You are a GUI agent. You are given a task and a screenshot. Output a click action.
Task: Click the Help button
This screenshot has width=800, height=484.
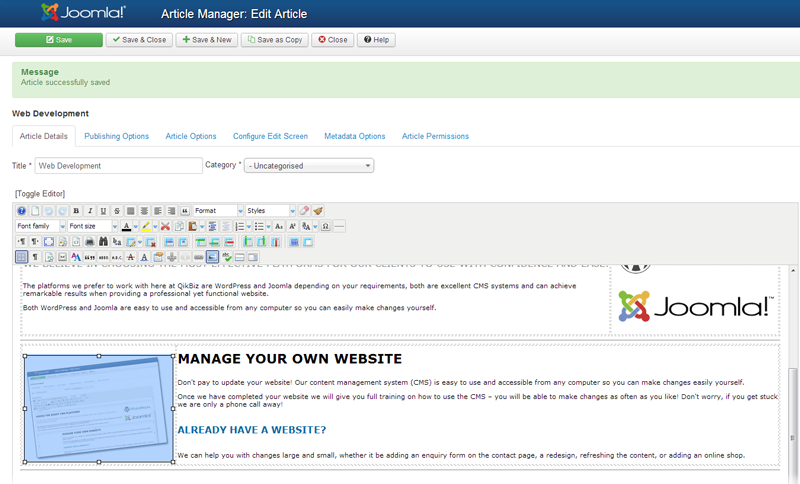click(x=377, y=40)
